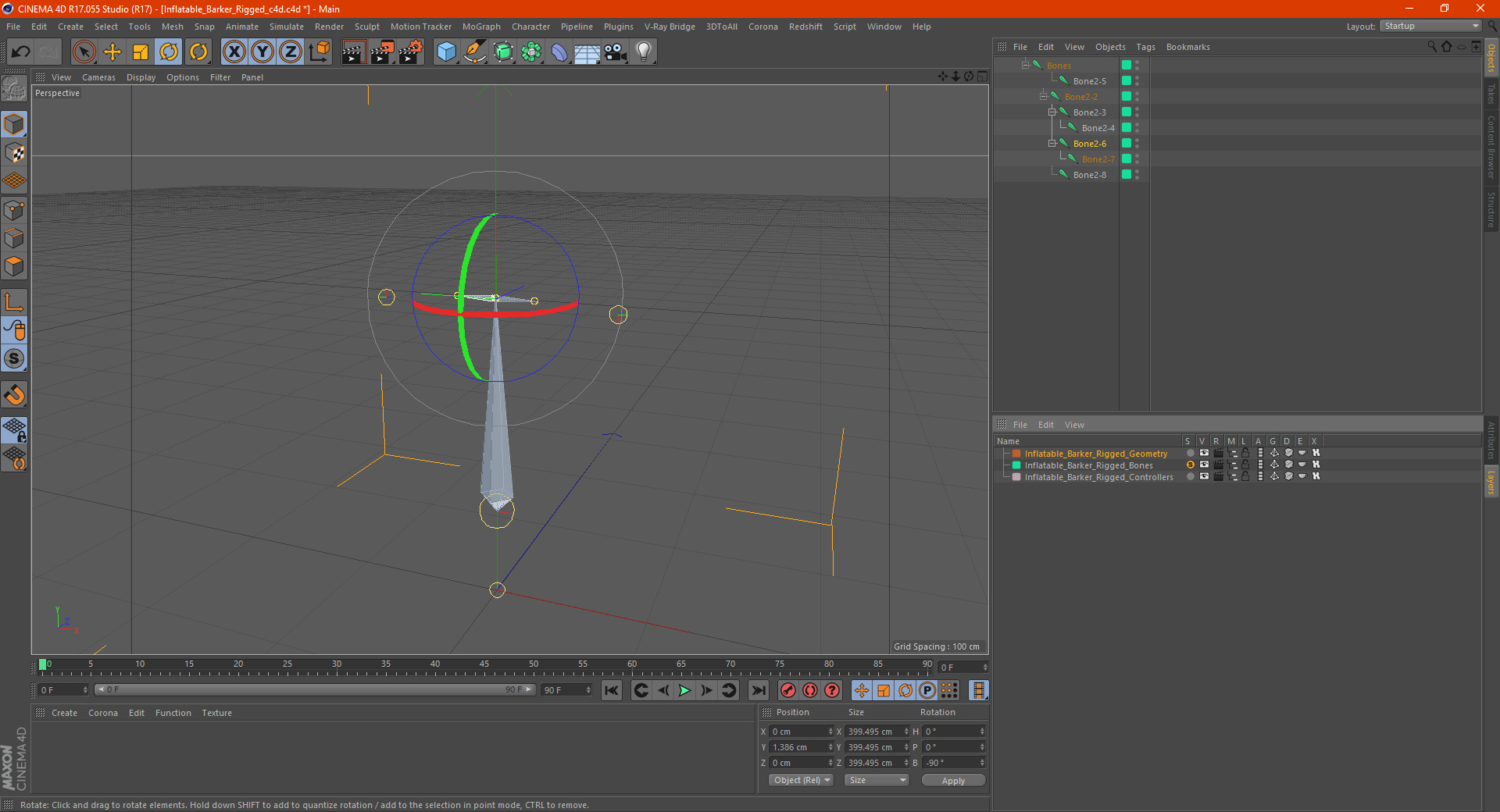Viewport: 1500px width, 812px height.
Task: Click the Rotation B input field
Action: 955,763
